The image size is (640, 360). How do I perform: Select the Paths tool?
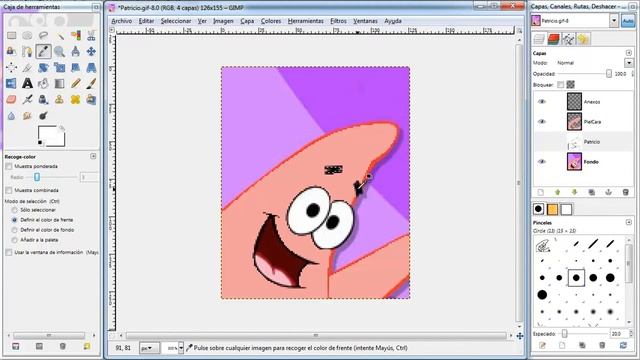27,51
